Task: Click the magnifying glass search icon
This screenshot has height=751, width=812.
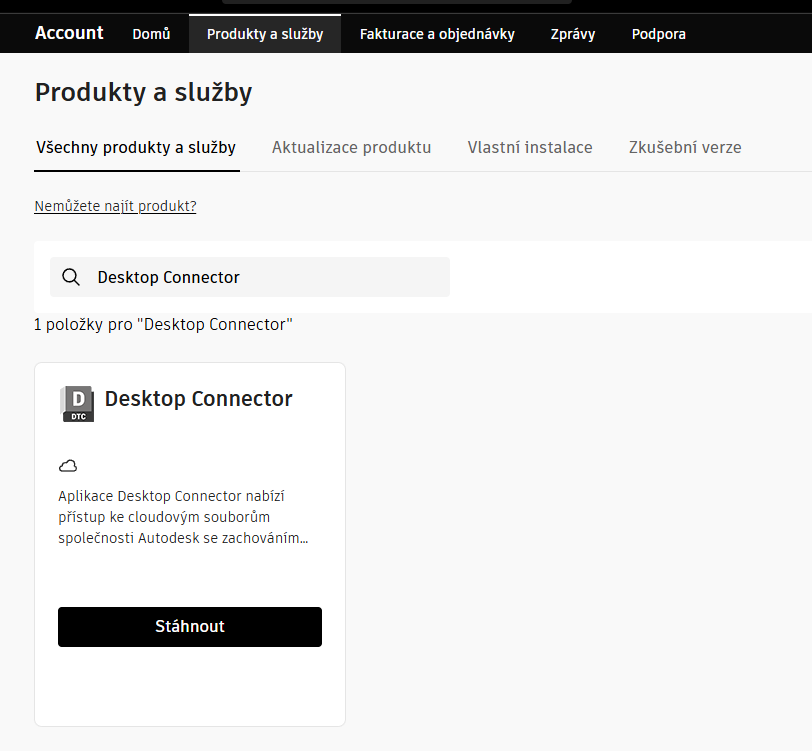Action: (71, 277)
